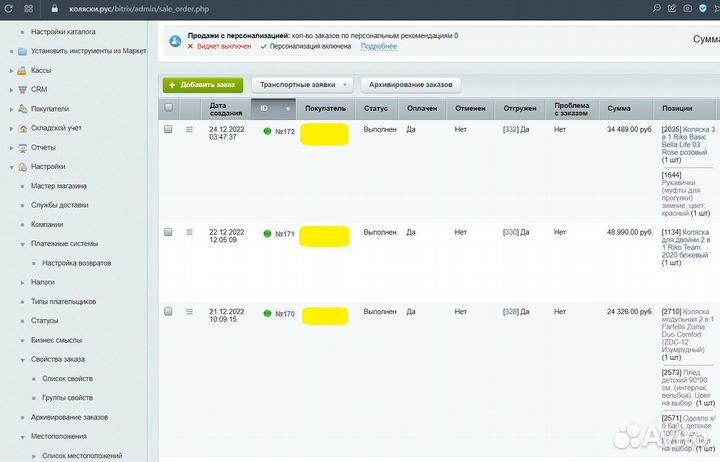Click the CRM section icon

(x=22, y=89)
